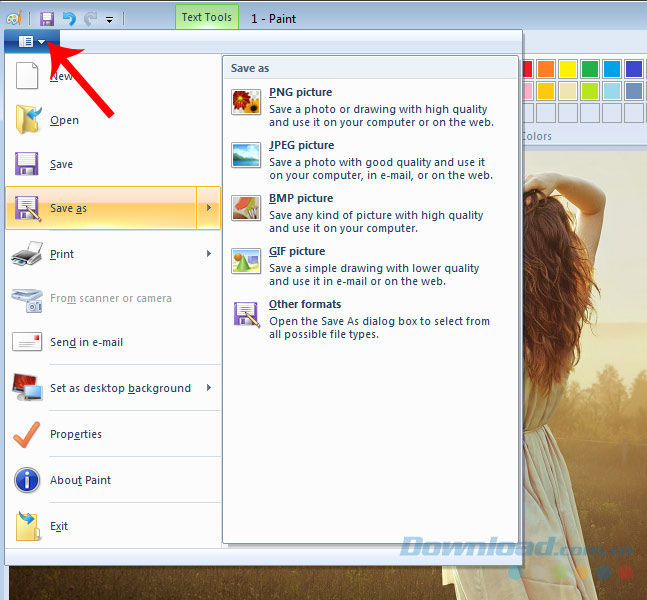The image size is (647, 600).
Task: Select GIF picture save option
Action: [371, 266]
